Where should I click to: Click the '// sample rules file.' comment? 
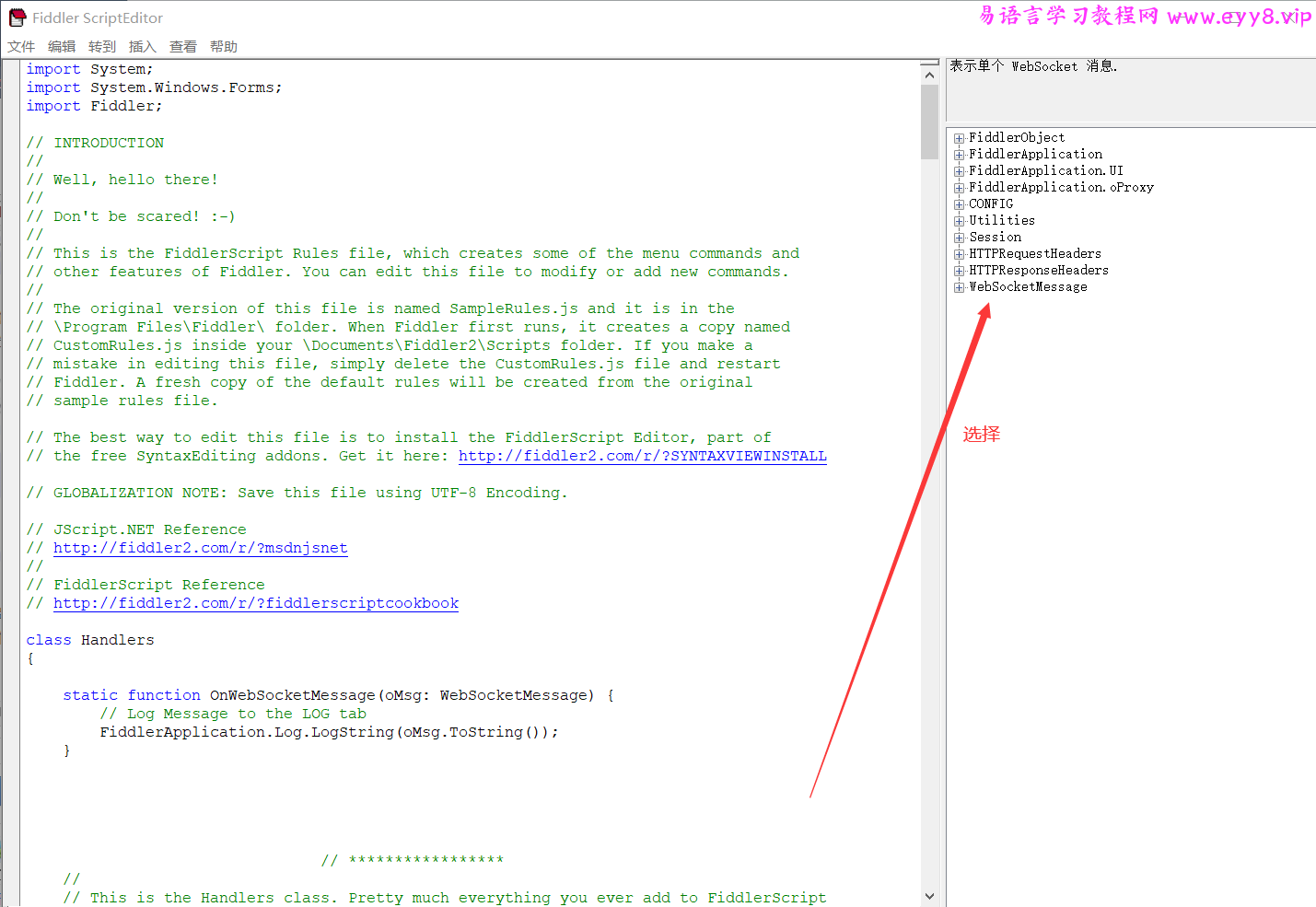[122, 401]
